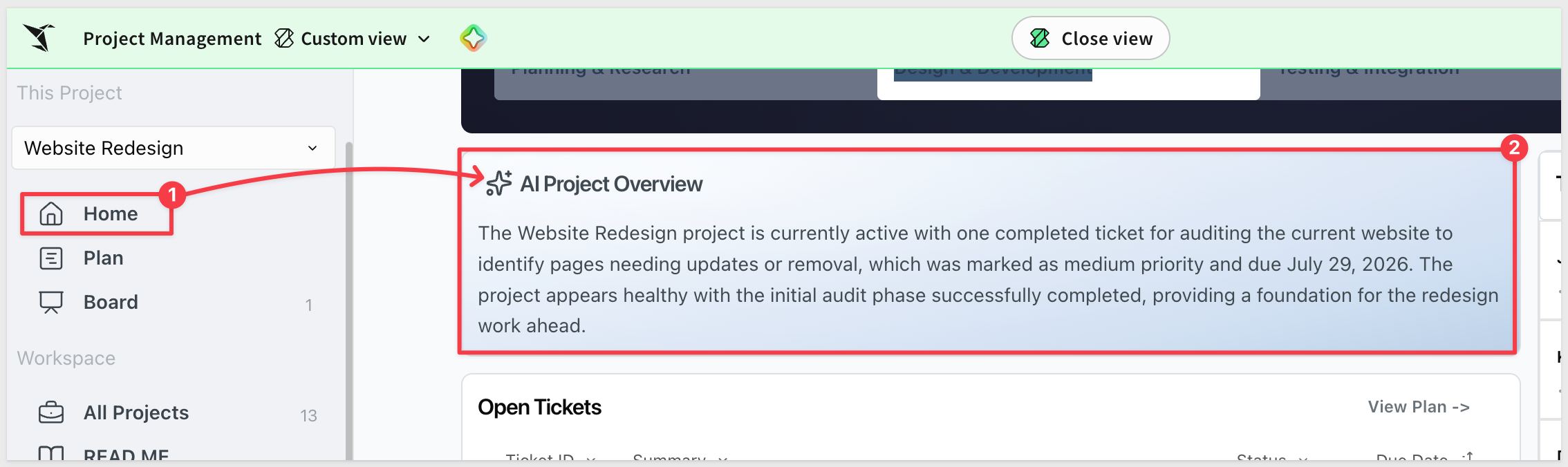Open the Custom view dropdown chevron
The width and height of the screenshot is (1568, 467).
424,39
